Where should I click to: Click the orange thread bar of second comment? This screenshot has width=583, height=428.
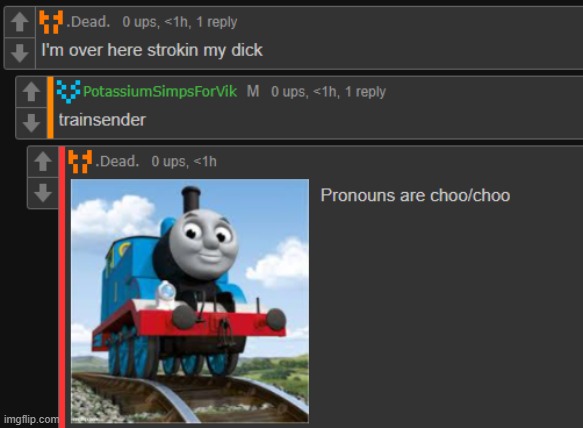point(51,107)
